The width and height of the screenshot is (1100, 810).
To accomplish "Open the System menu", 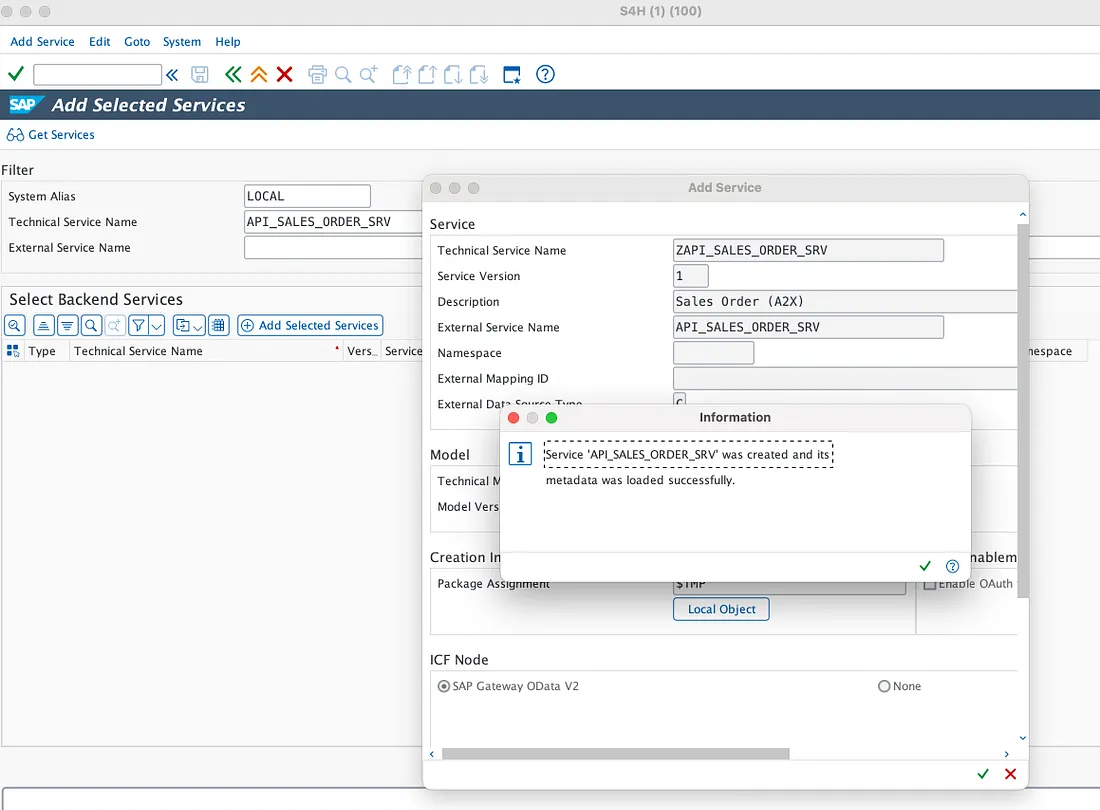I will click(182, 42).
